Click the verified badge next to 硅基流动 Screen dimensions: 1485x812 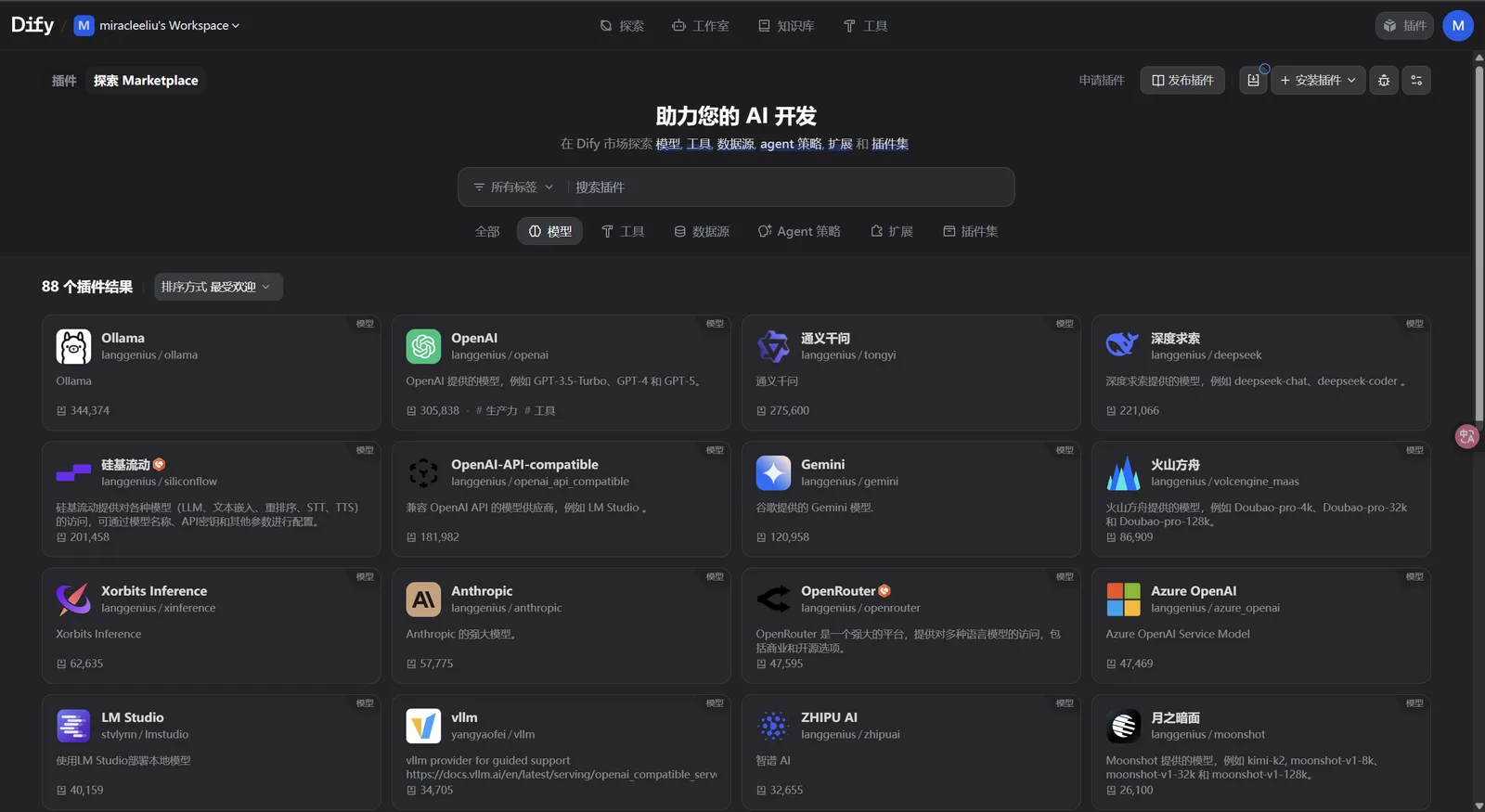[159, 464]
